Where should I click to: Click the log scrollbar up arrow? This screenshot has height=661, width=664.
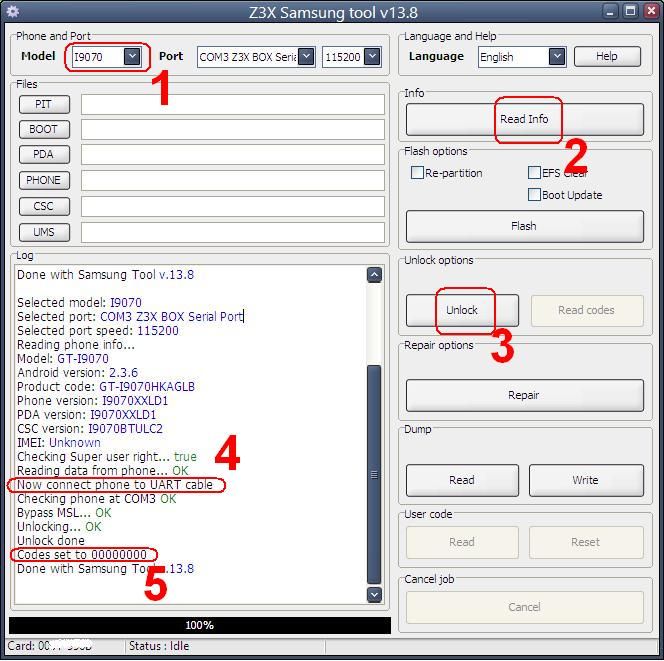374,275
